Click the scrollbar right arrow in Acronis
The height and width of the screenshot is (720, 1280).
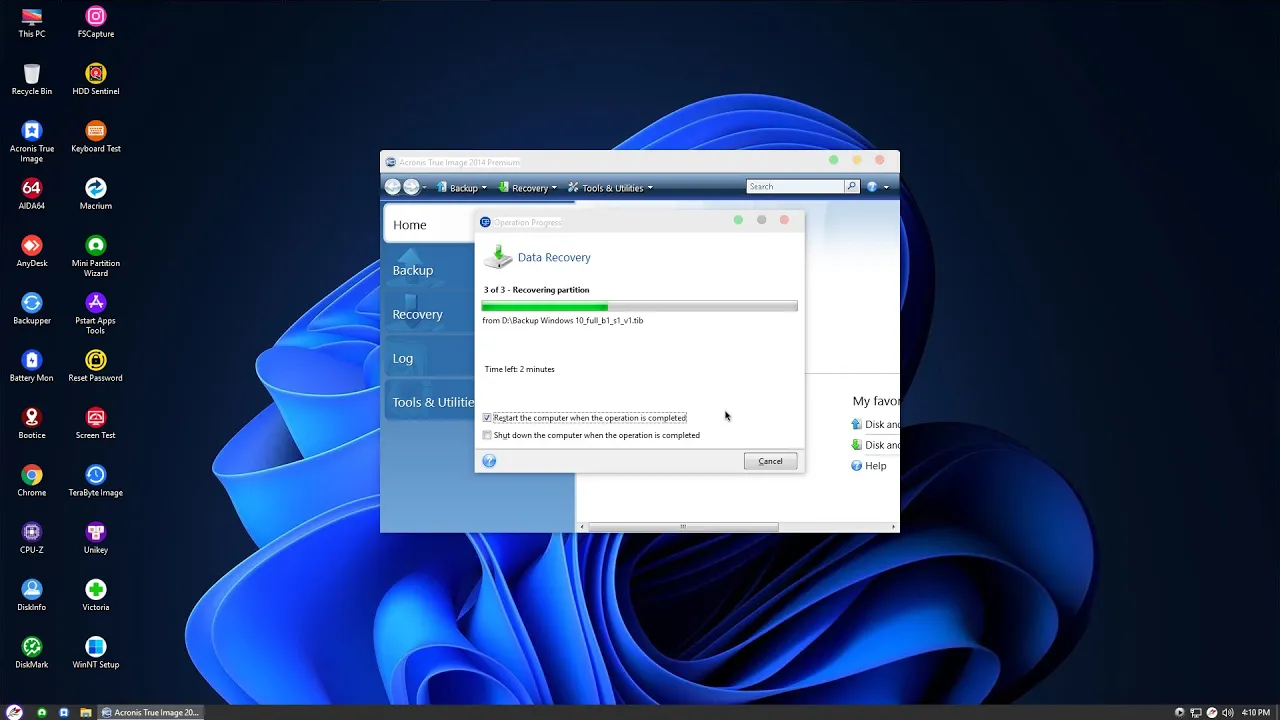point(894,527)
